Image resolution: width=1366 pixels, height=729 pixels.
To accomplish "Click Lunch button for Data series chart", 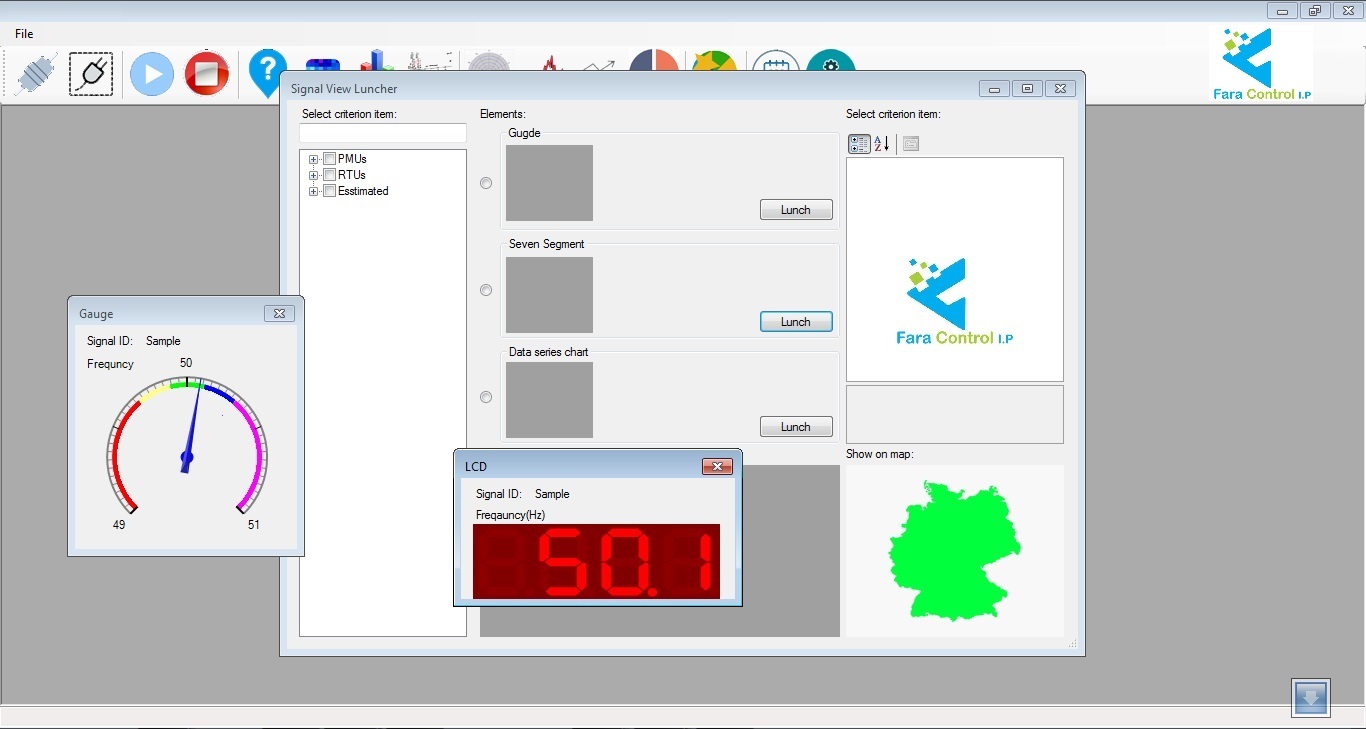I will click(796, 427).
